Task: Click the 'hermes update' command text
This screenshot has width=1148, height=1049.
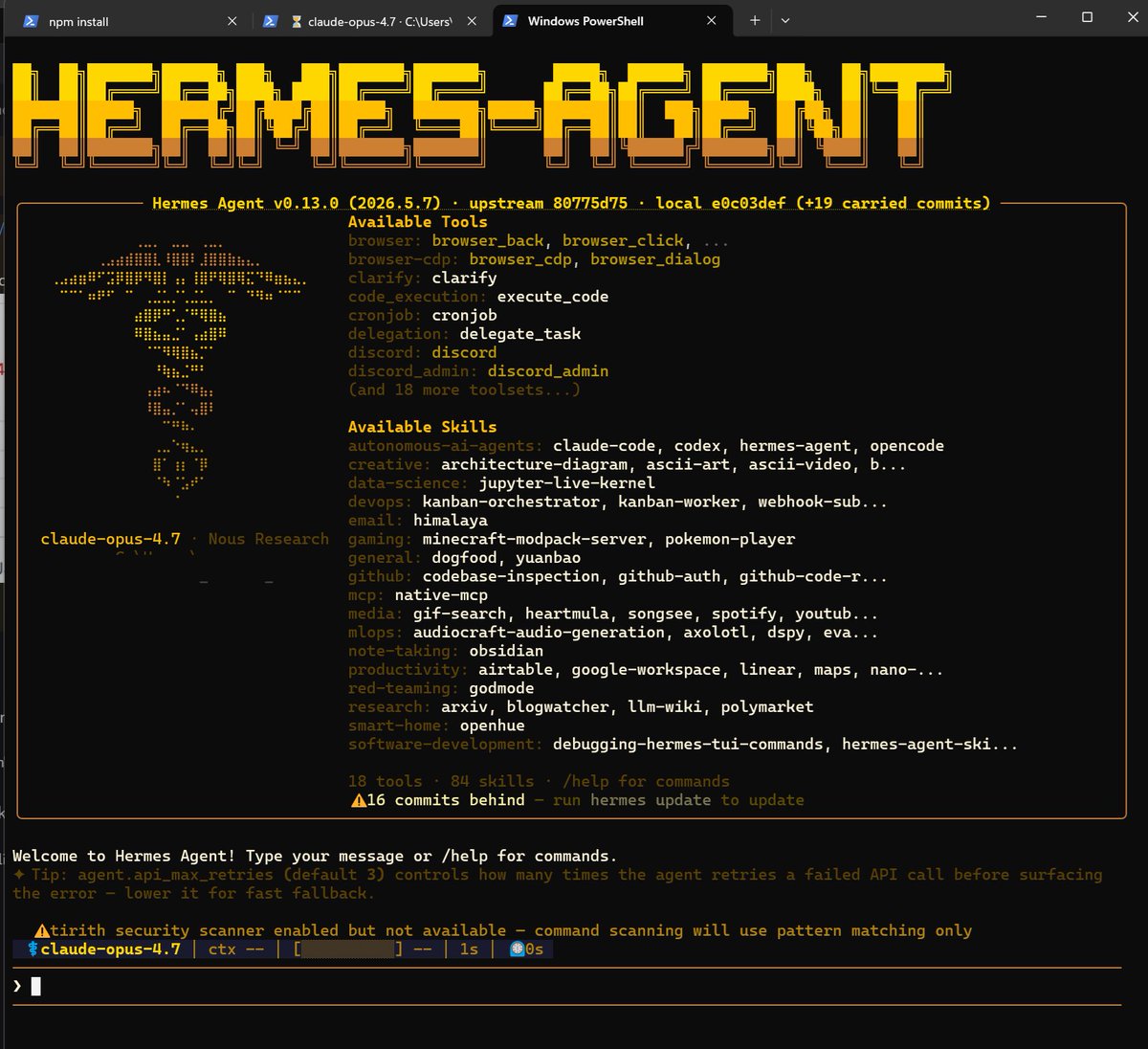Action: 651,800
